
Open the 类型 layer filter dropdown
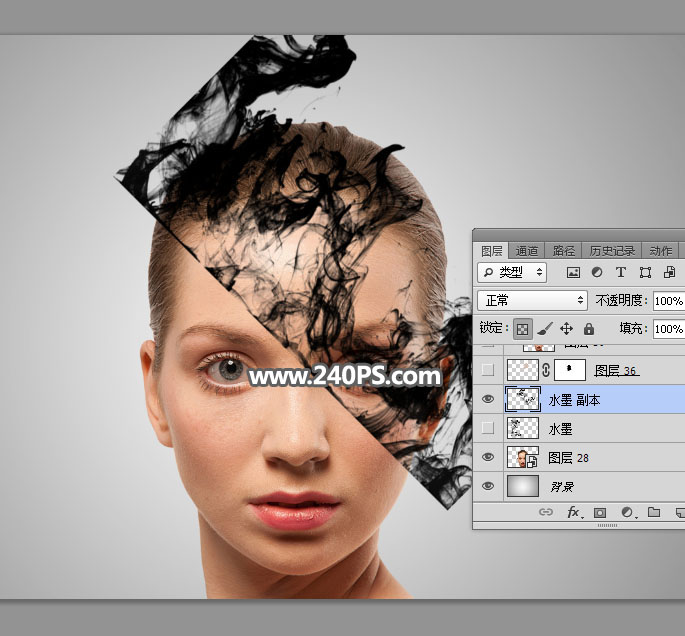512,273
